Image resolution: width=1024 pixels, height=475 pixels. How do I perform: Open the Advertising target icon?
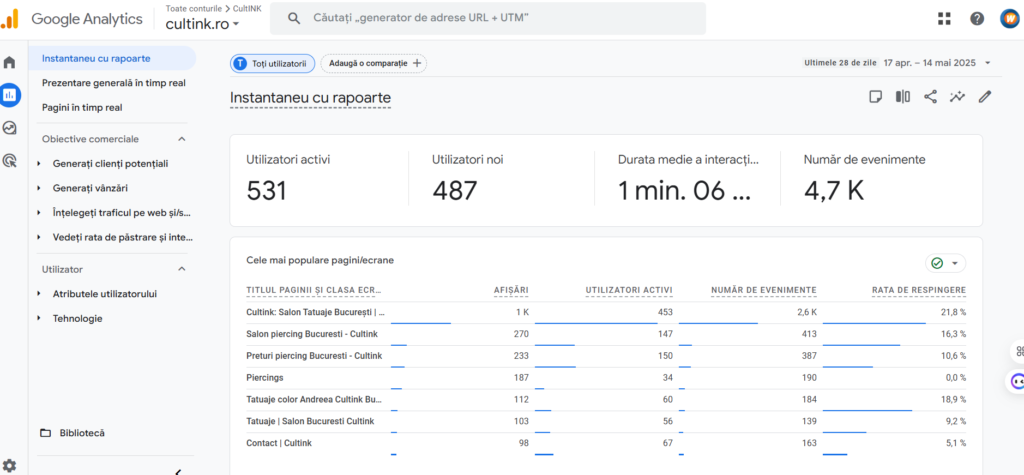point(10,160)
